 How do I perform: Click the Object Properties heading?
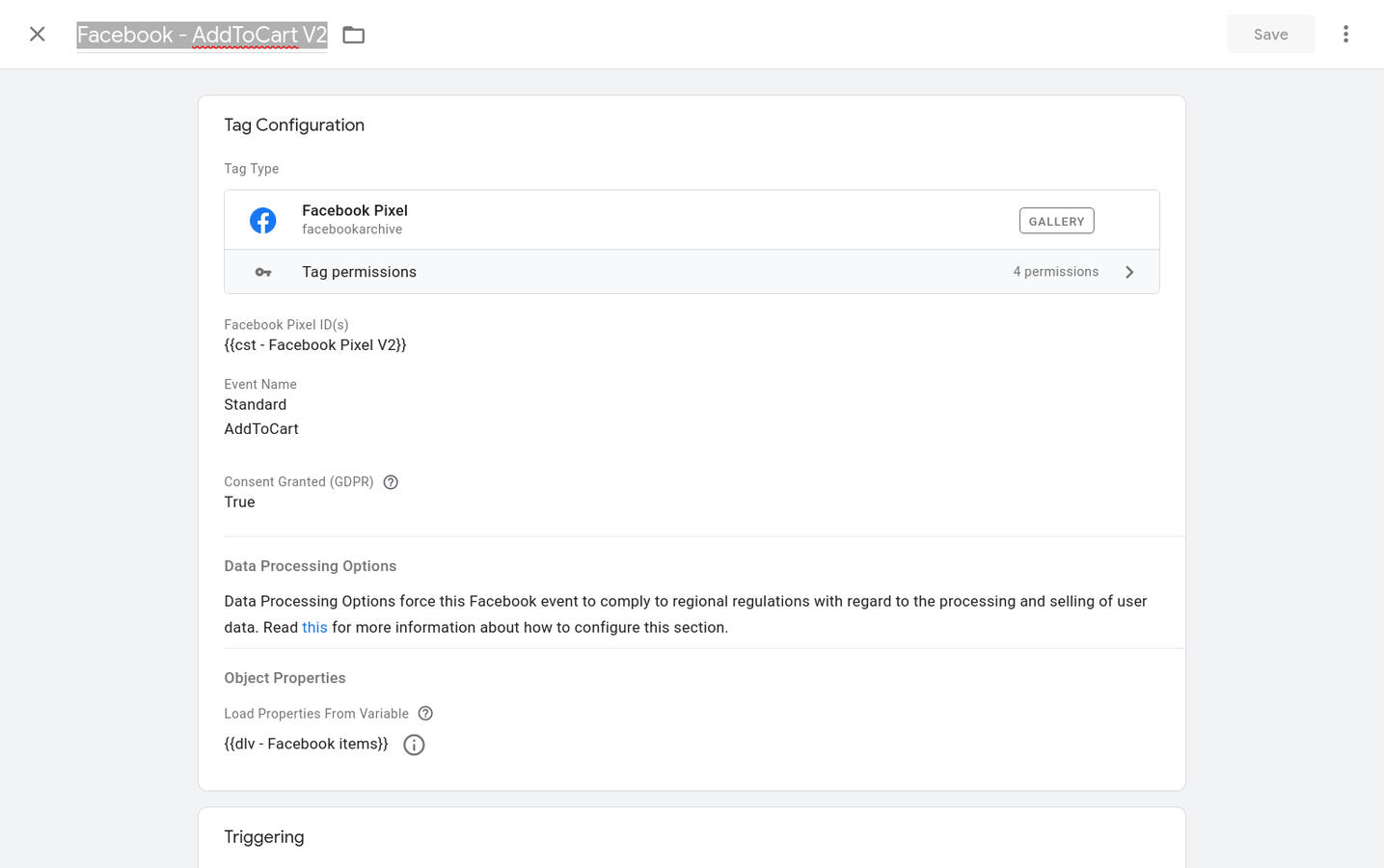[285, 678]
